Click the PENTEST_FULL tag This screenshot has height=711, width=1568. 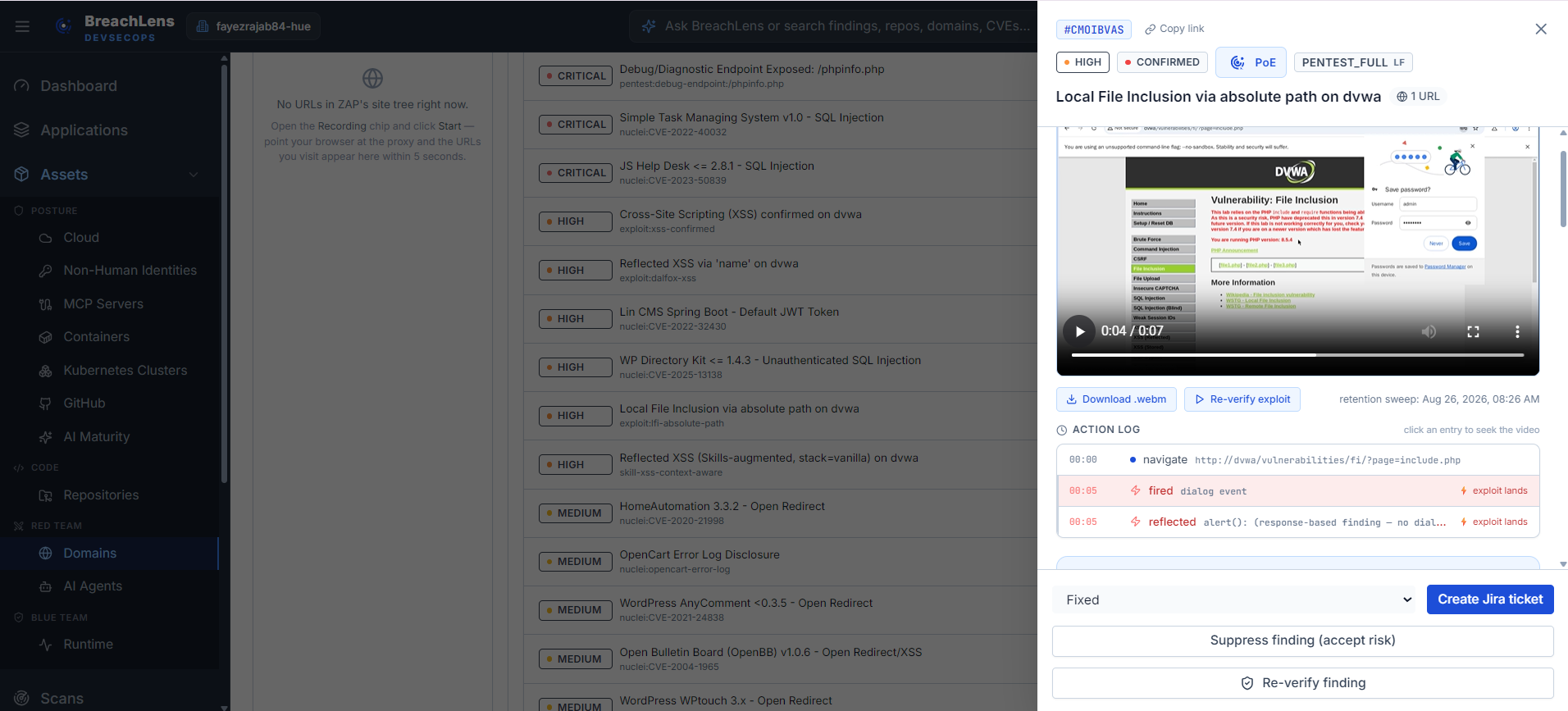(1353, 62)
